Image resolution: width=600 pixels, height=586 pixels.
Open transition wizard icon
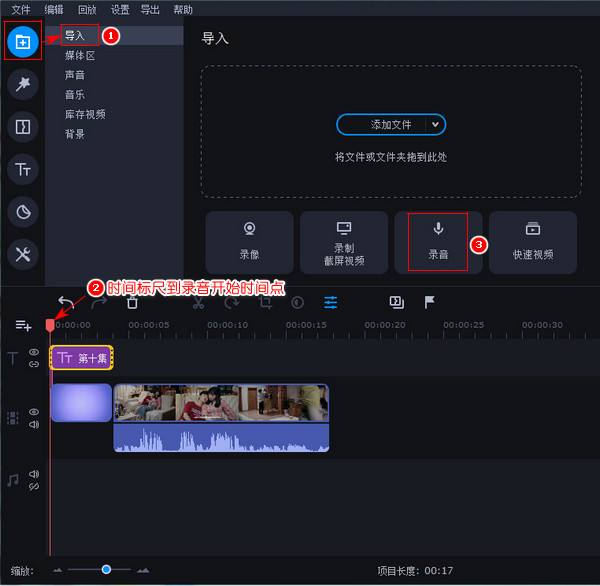pos(396,302)
